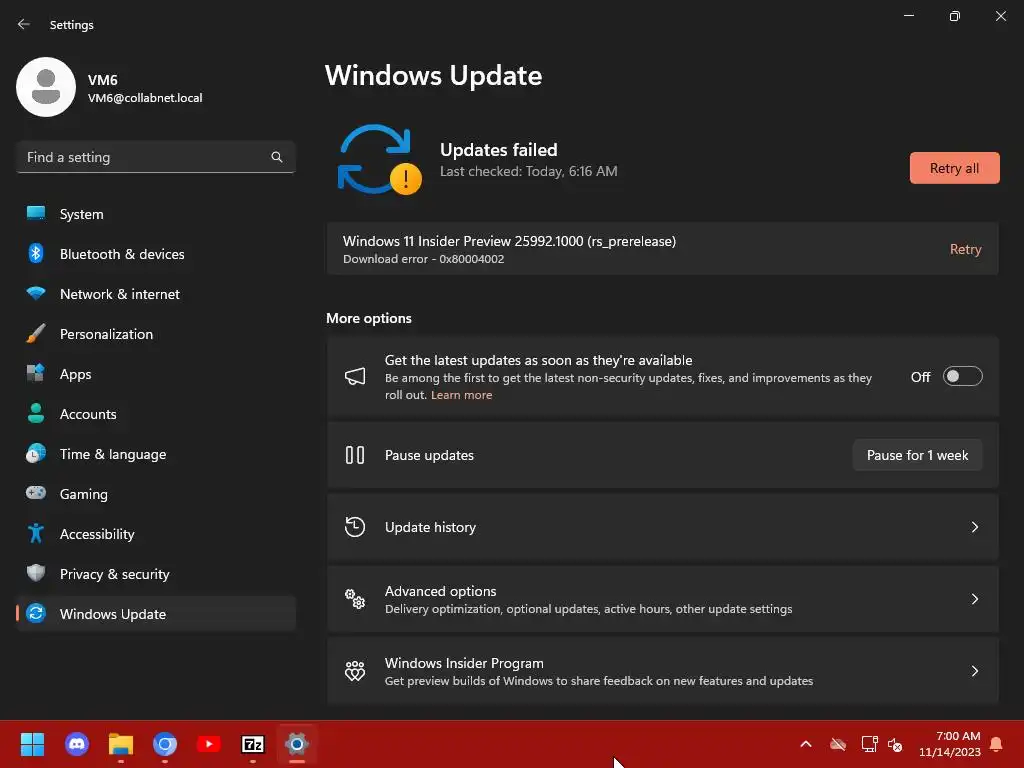Expand Update history chevron
The image size is (1024, 768).
[974, 526]
